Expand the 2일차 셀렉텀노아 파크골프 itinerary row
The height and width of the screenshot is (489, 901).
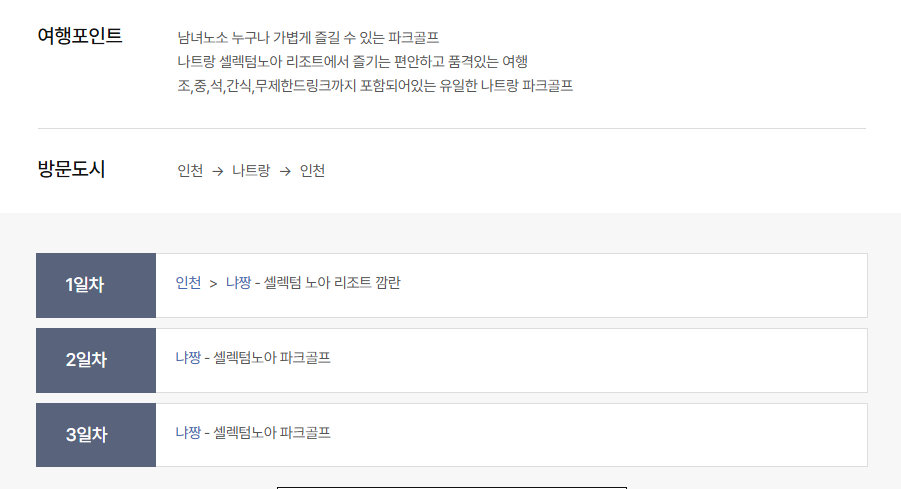(x=510, y=360)
